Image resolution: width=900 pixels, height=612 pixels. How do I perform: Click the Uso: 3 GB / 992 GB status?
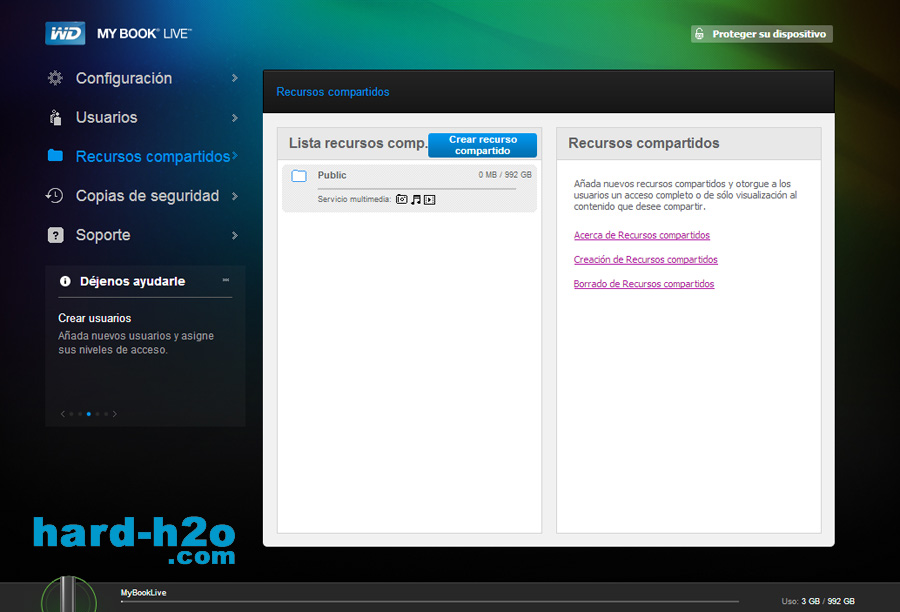[x=818, y=601]
